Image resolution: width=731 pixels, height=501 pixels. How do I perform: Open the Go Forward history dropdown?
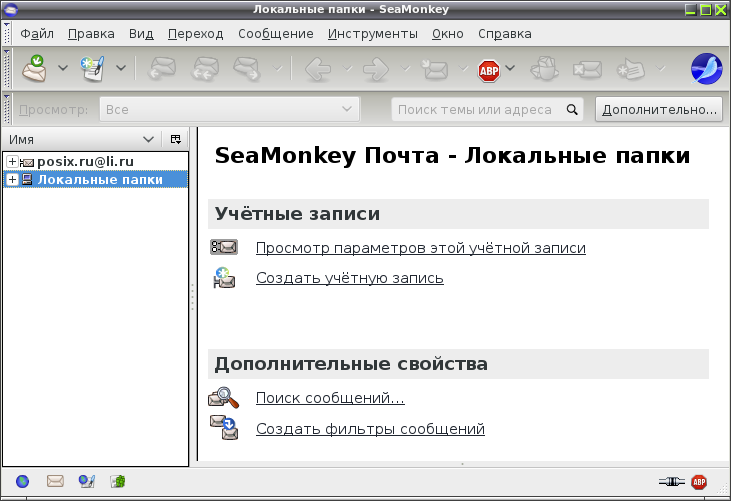coord(406,69)
